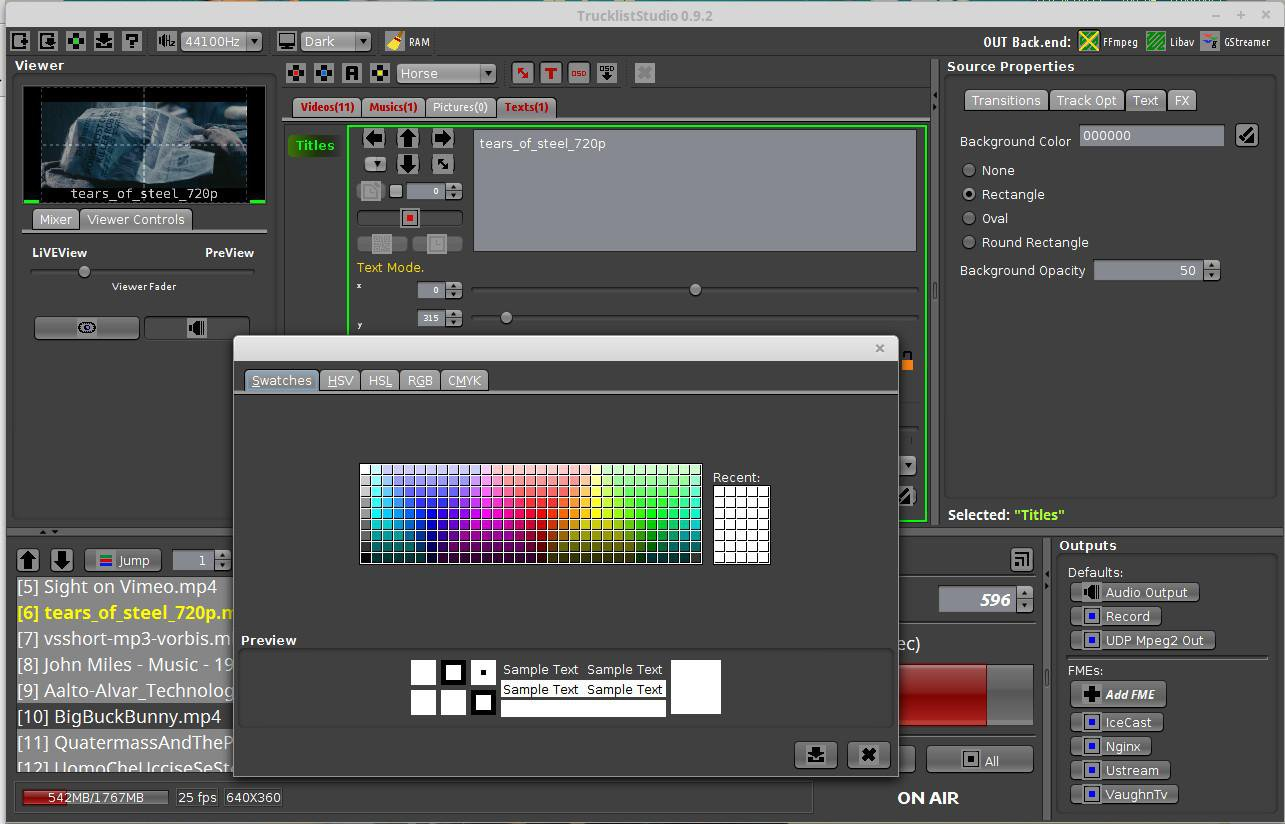Click the speaker button under Viewer Fader

tap(197, 327)
